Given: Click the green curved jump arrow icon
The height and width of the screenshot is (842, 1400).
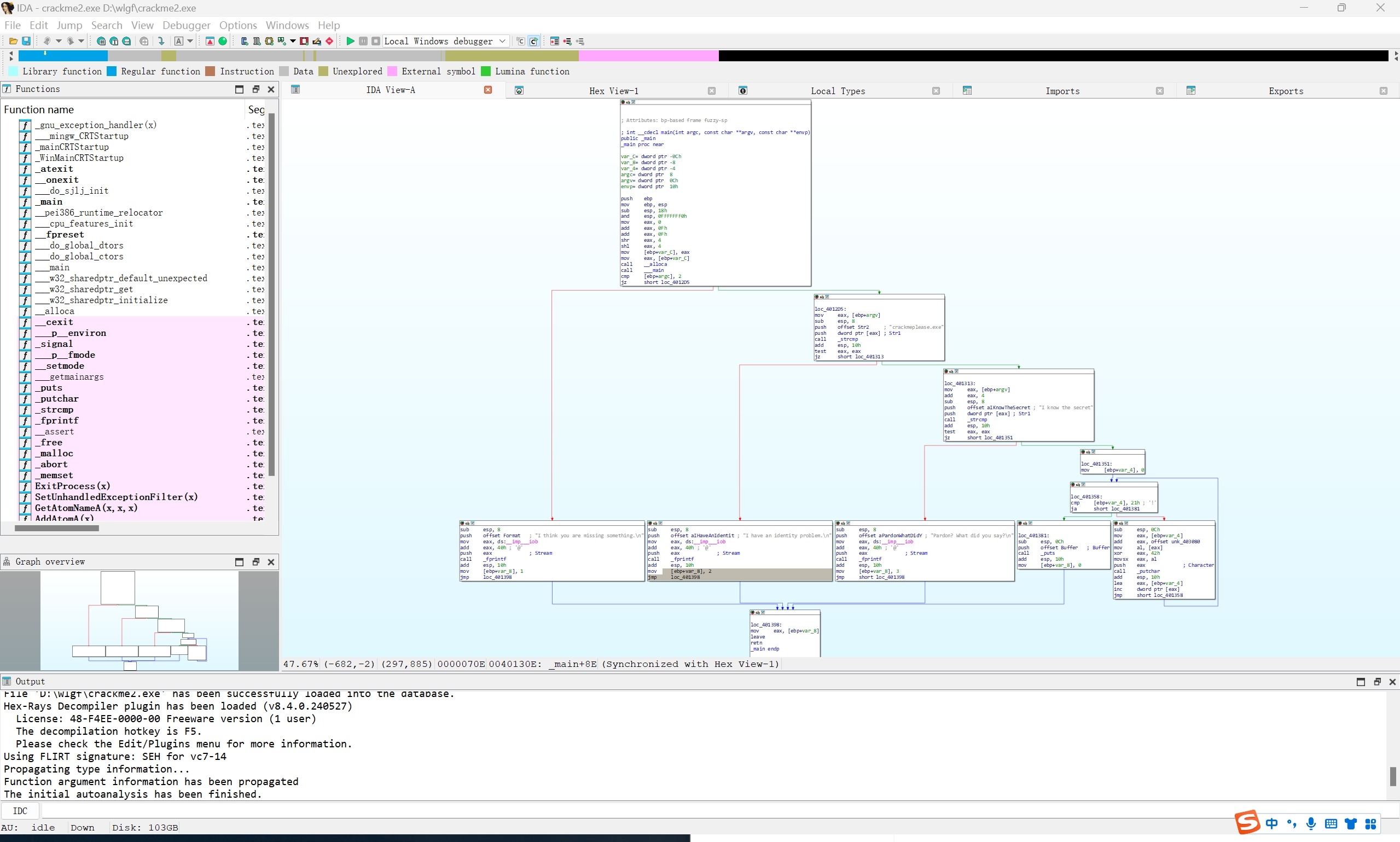Looking at the screenshot, I should [x=161, y=41].
